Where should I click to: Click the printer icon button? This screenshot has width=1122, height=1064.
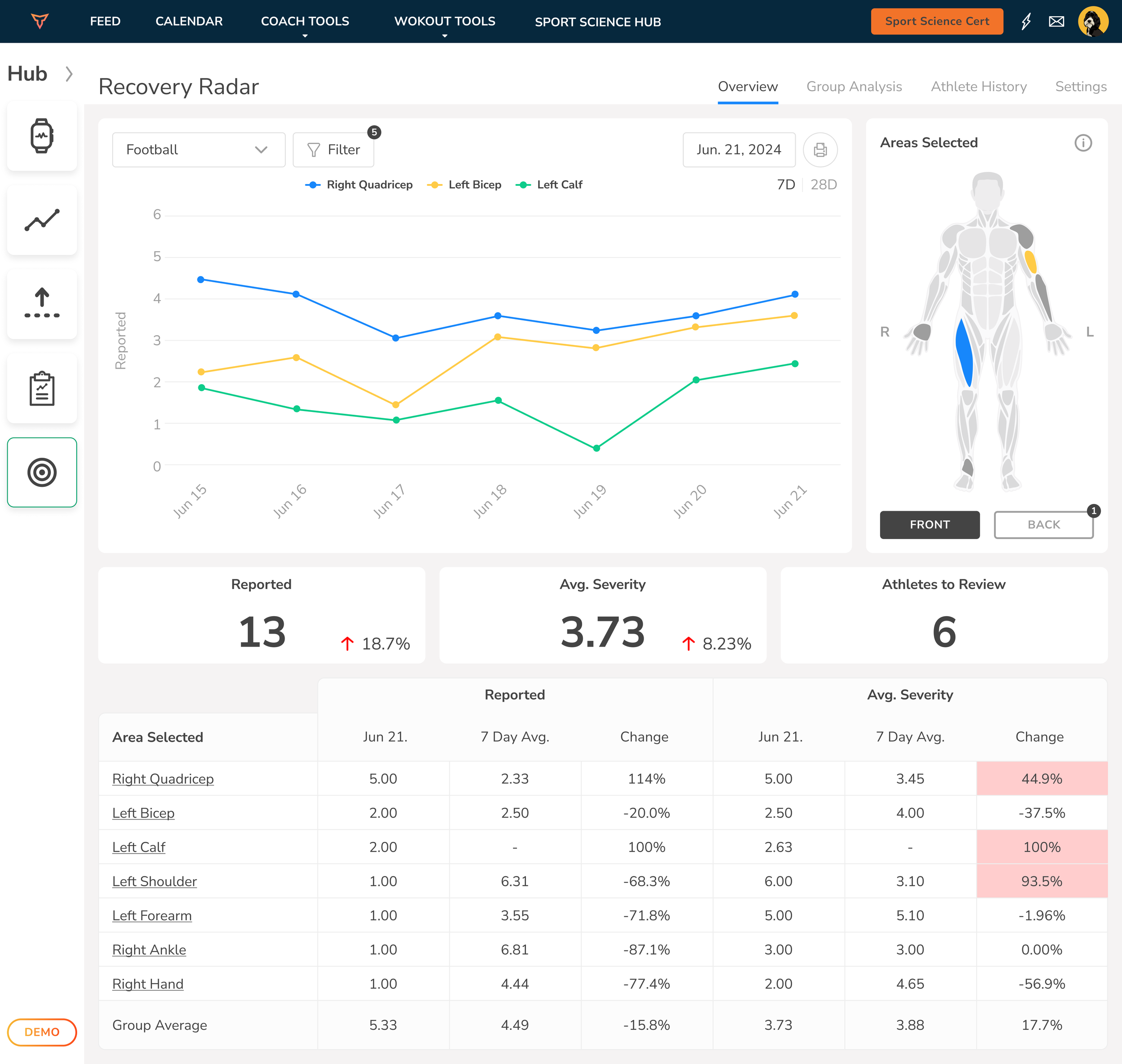click(x=820, y=150)
